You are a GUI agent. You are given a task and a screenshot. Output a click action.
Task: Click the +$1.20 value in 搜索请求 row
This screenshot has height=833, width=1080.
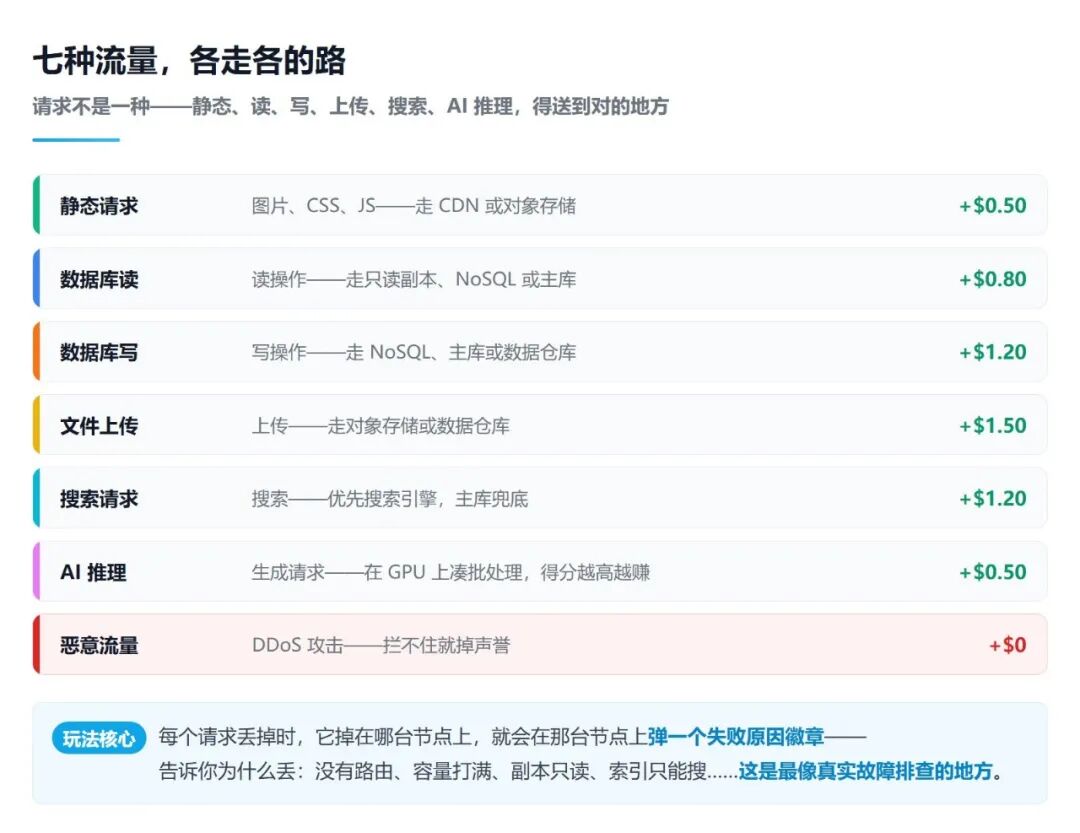pyautogui.click(x=993, y=498)
